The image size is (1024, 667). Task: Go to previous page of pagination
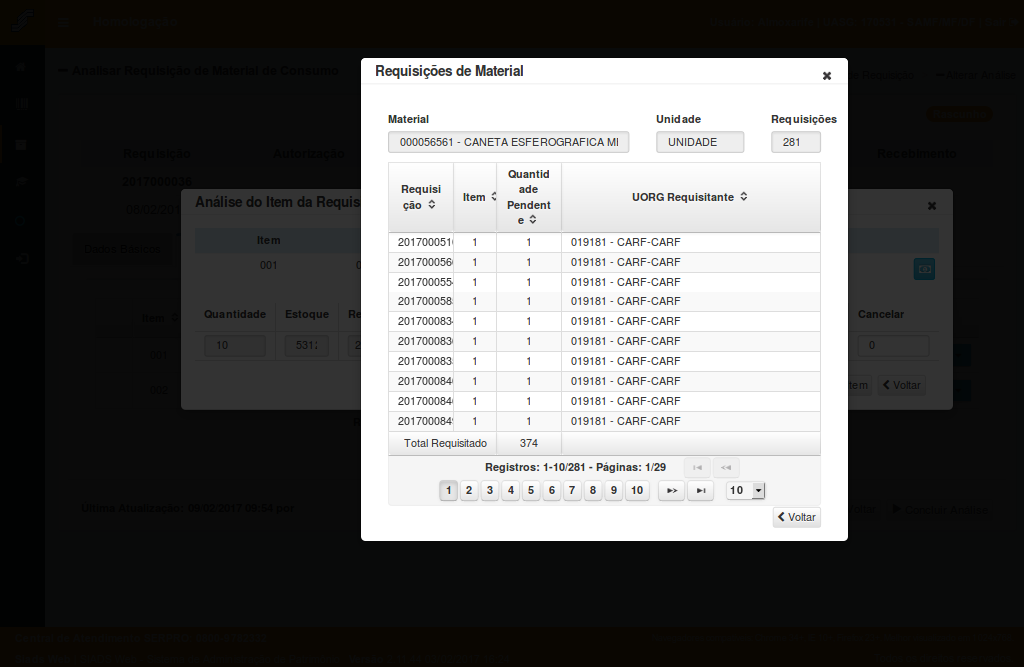pos(726,468)
